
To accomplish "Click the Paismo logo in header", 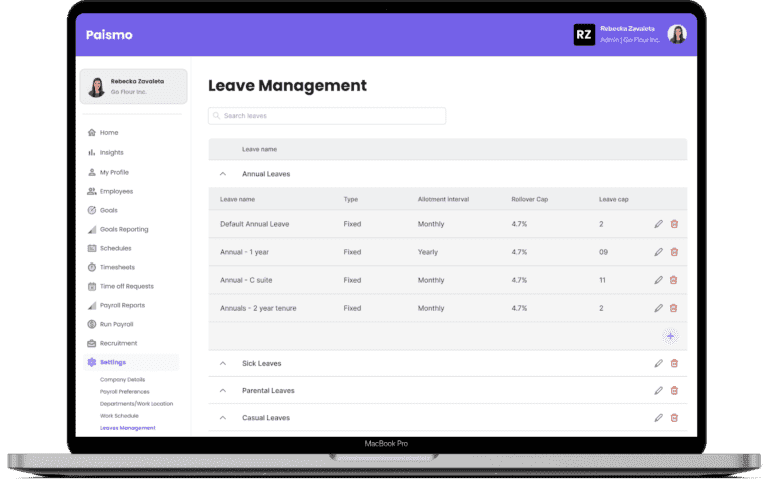I will point(109,35).
